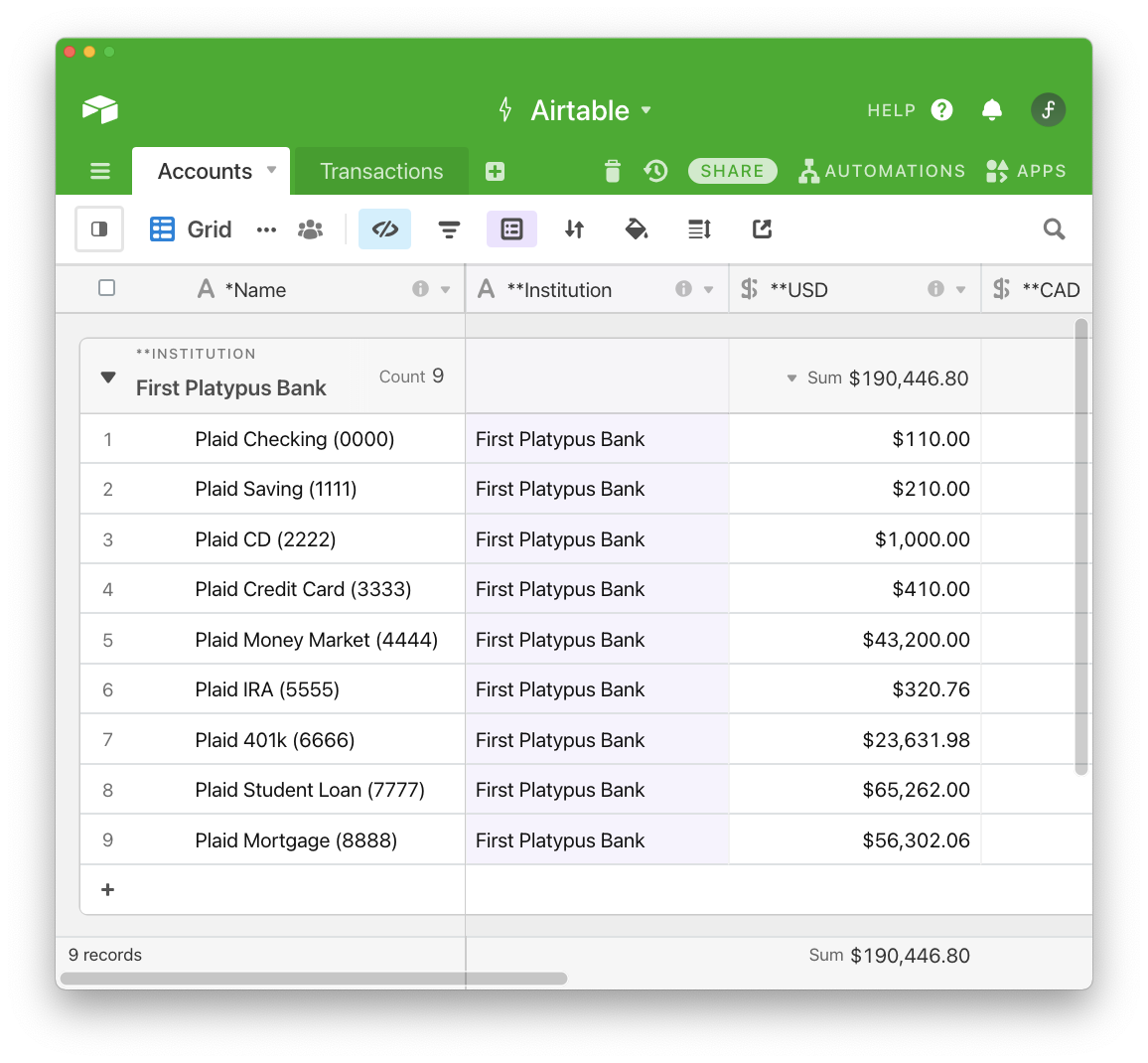
Task: Open the search magnifier icon
Action: [x=1054, y=229]
